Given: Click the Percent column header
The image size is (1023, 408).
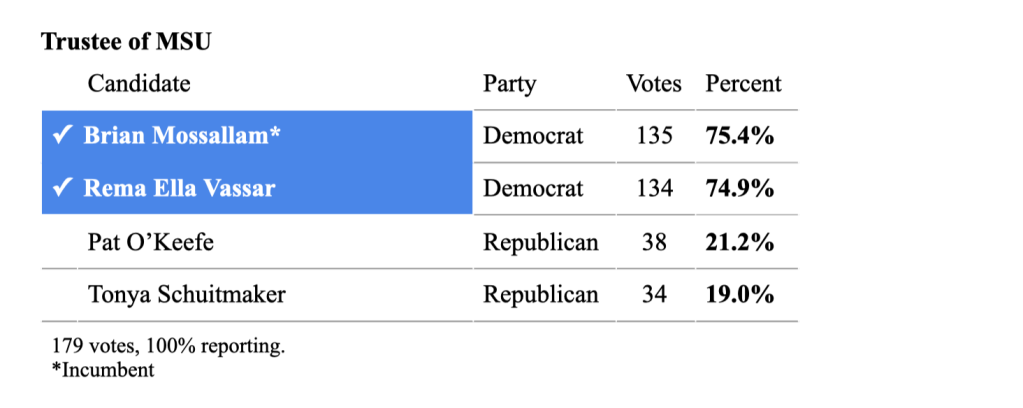Looking at the screenshot, I should point(744,84).
